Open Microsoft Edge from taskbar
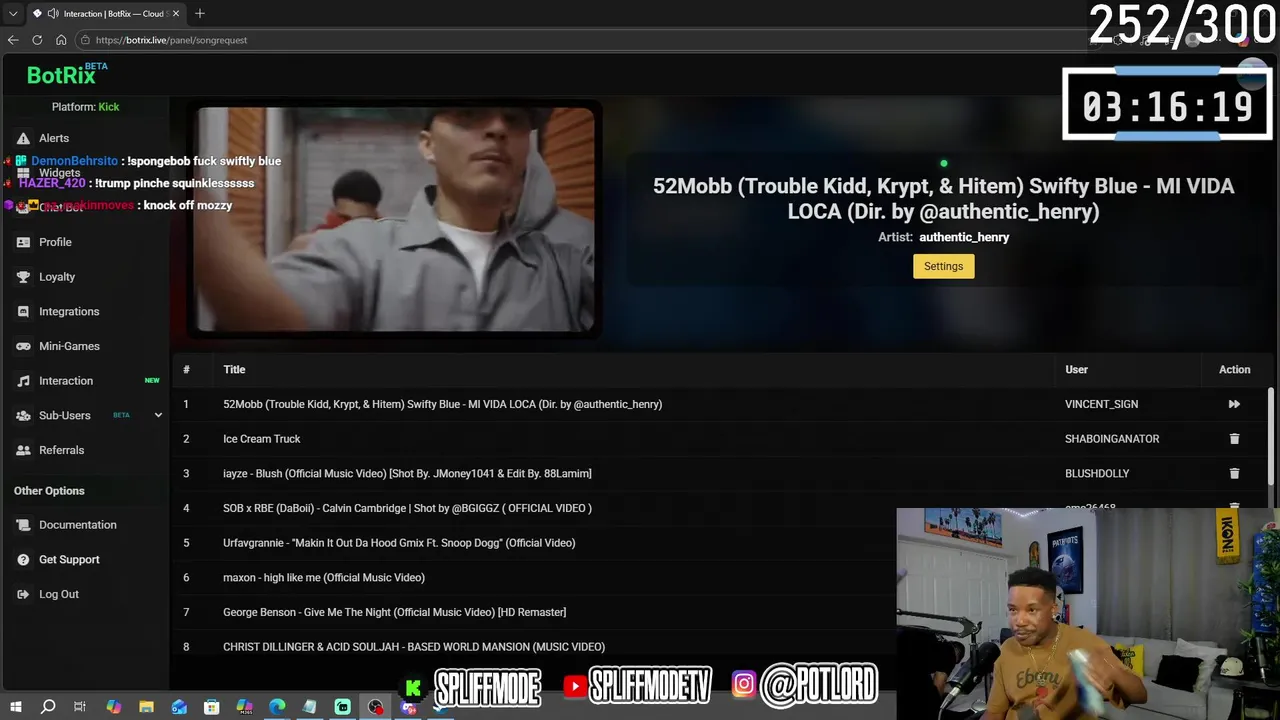The height and width of the screenshot is (720, 1280). point(277,707)
